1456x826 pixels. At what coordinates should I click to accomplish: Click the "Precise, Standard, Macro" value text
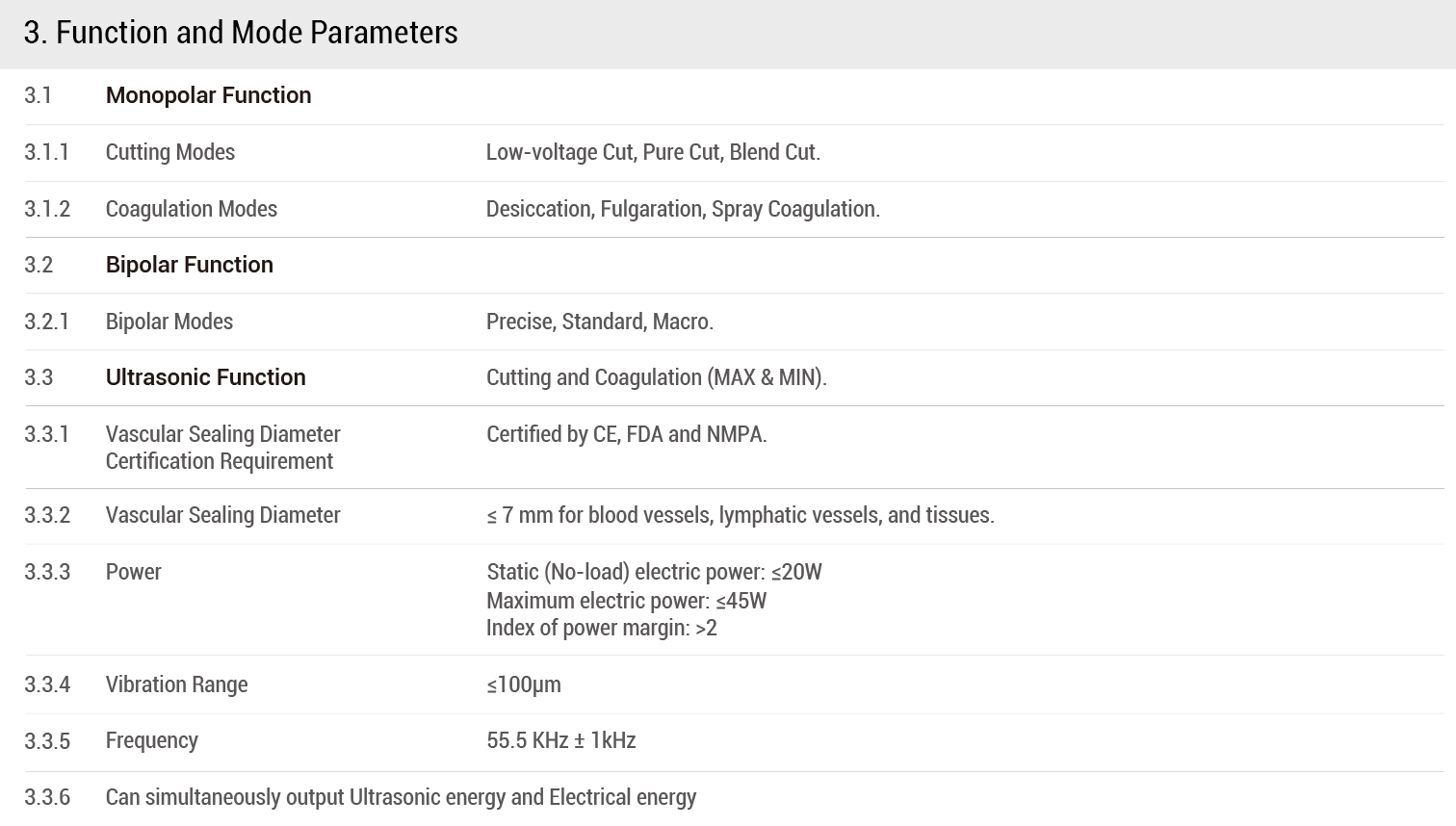pos(599,322)
